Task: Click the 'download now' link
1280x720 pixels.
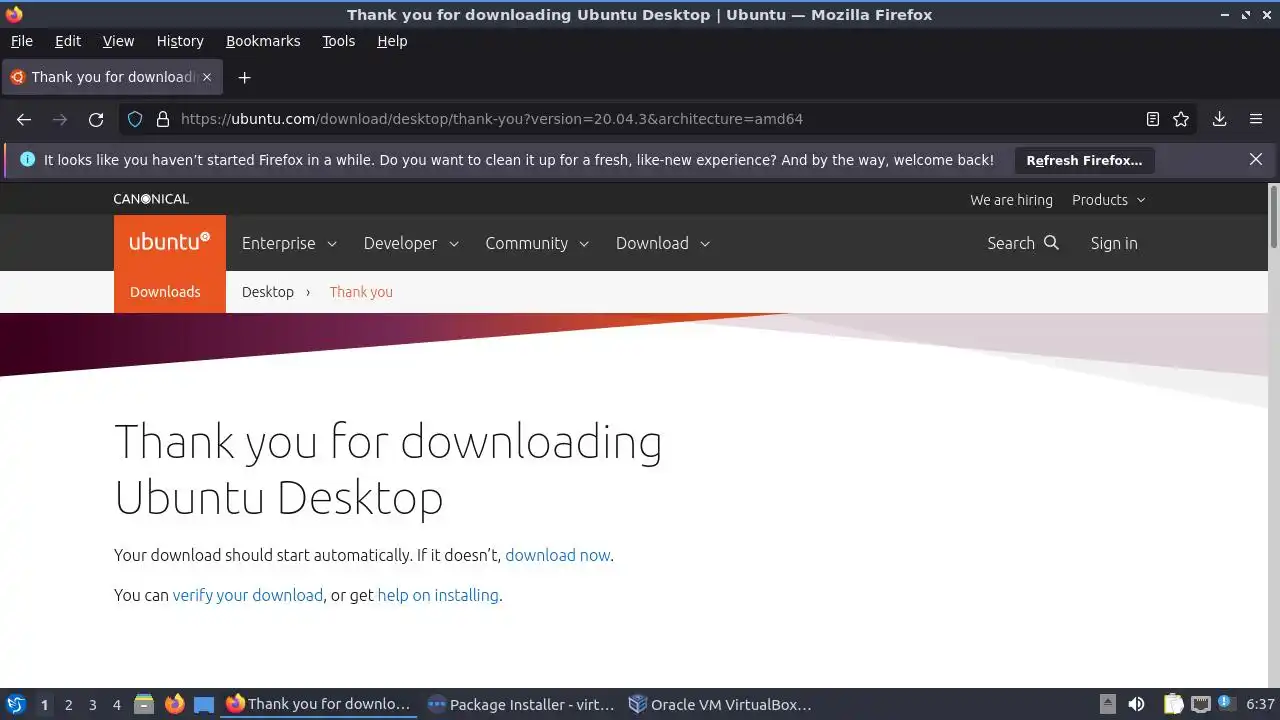Action: (x=557, y=555)
